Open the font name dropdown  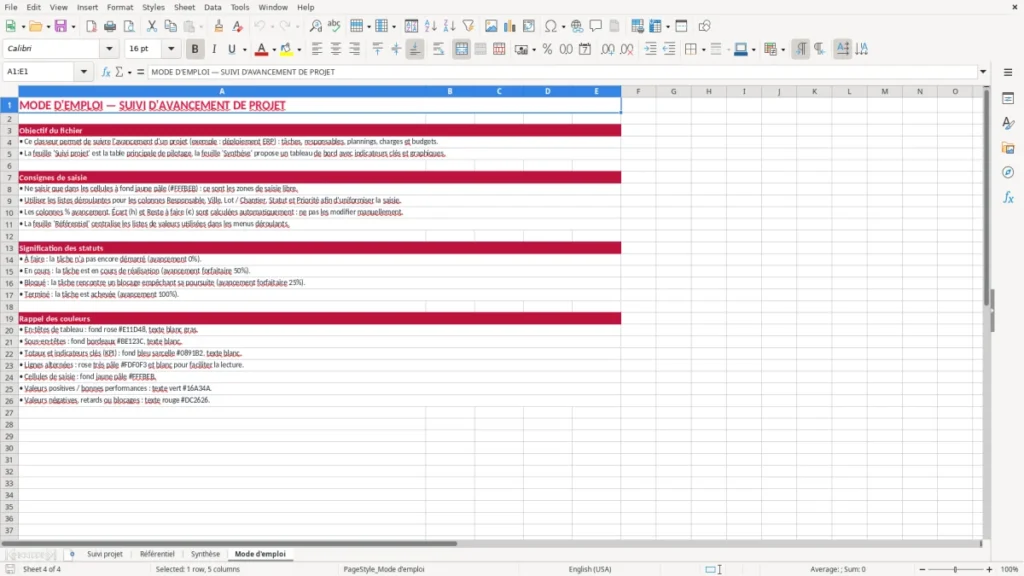click(109, 48)
